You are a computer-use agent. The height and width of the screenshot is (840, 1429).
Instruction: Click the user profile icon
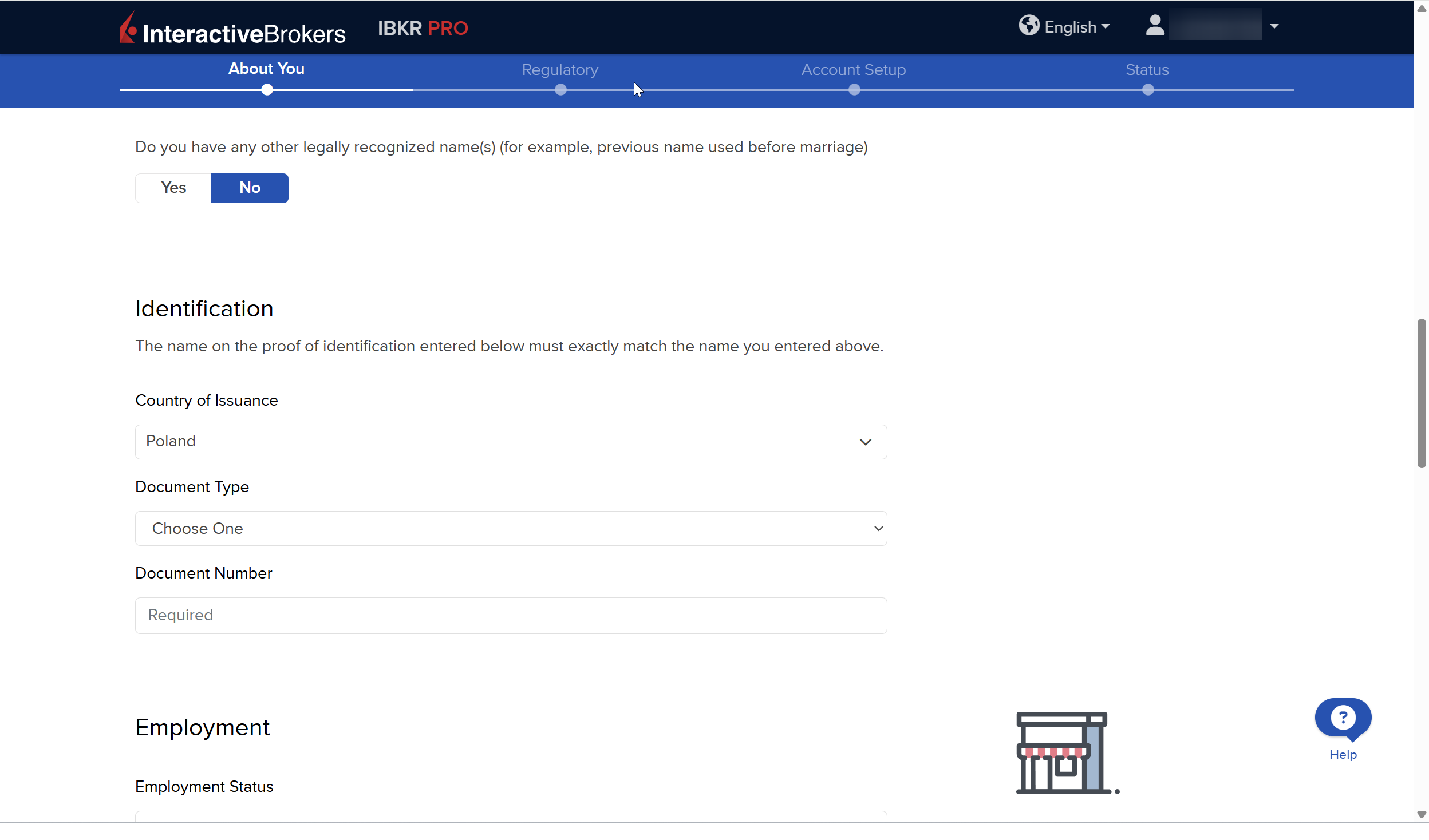[x=1155, y=26]
